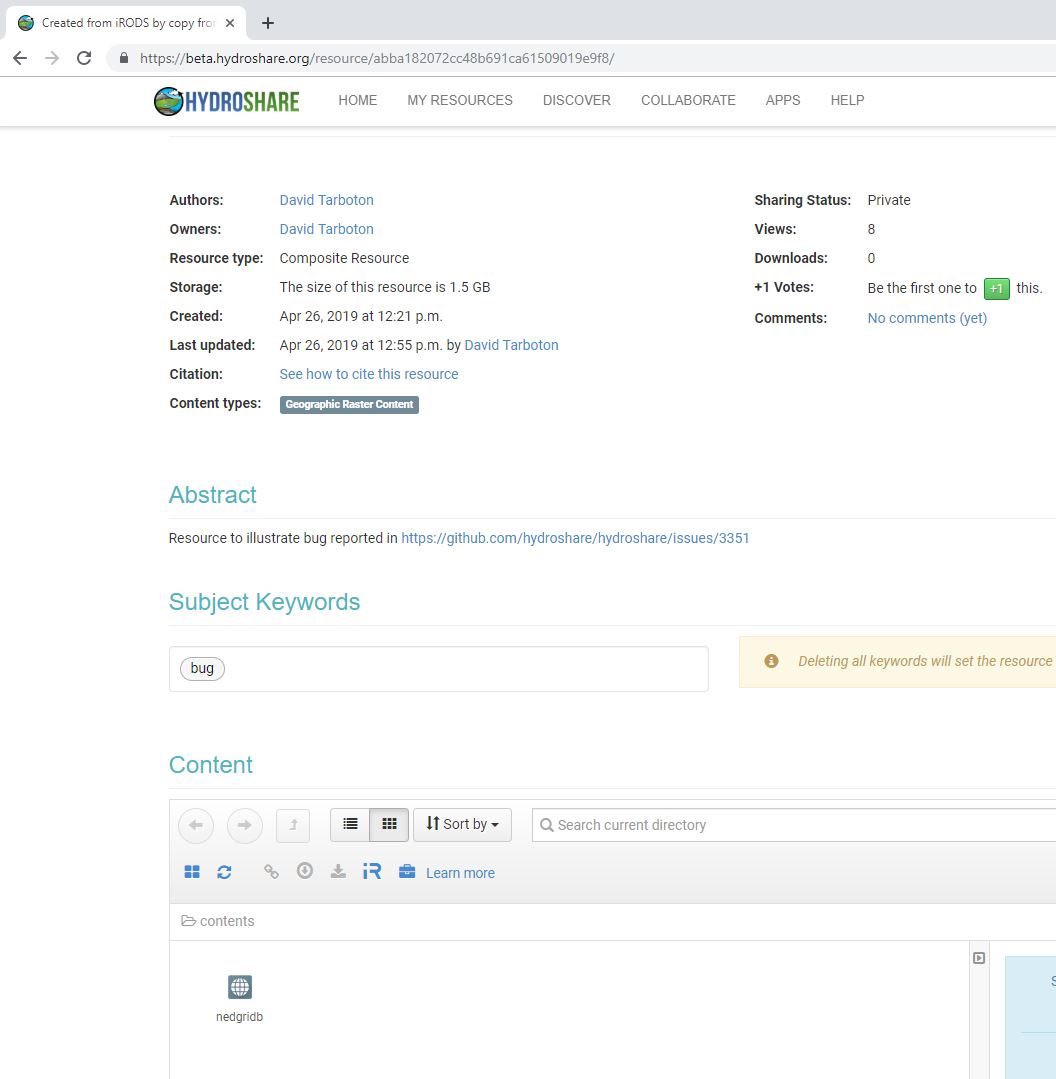
Task: Open the GitHub issue 3351 link
Action: pyautogui.click(x=575, y=537)
